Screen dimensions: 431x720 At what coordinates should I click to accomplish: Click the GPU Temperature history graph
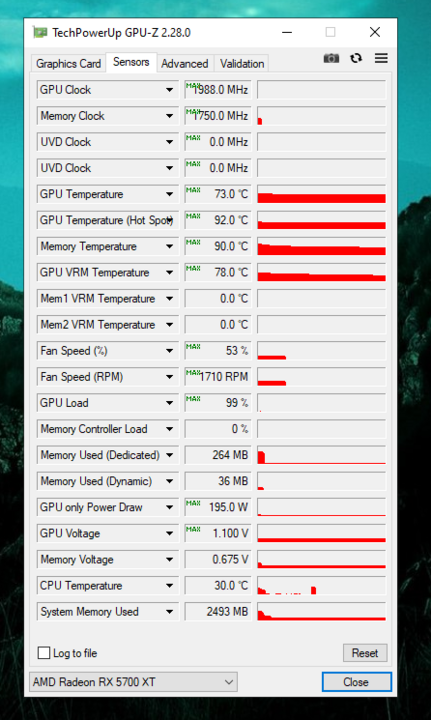click(321, 194)
